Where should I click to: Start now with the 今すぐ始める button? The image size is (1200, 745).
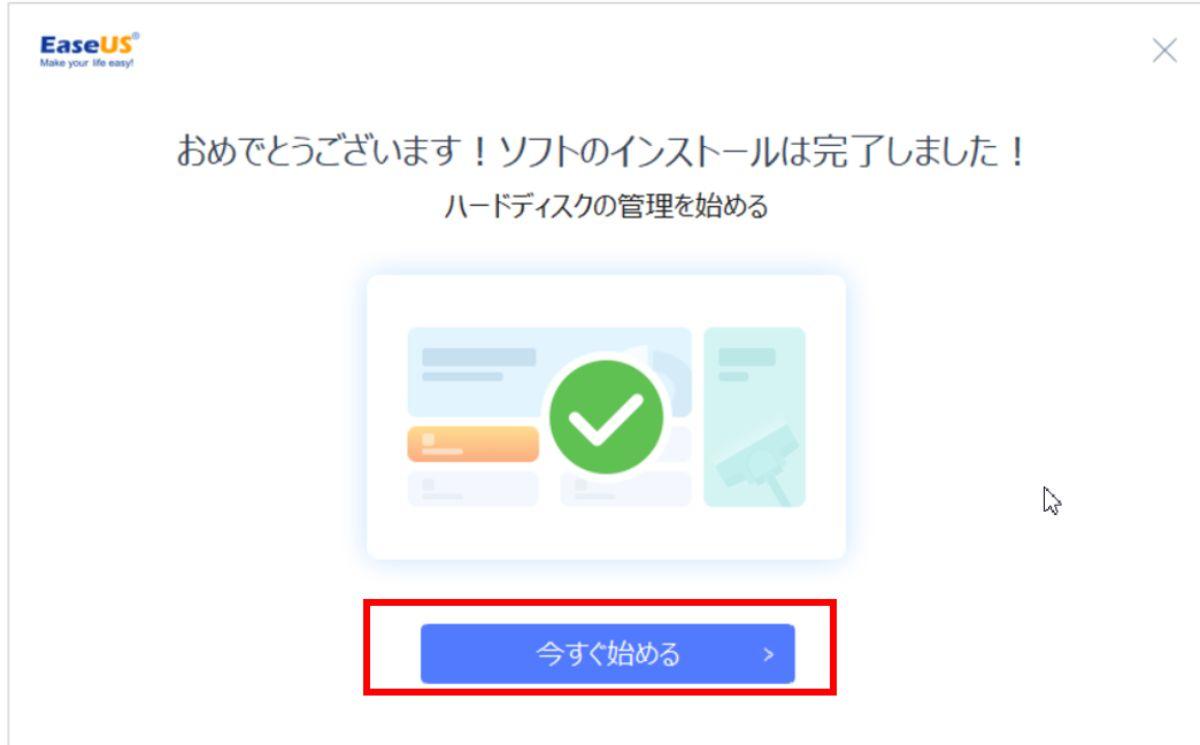pyautogui.click(x=607, y=654)
